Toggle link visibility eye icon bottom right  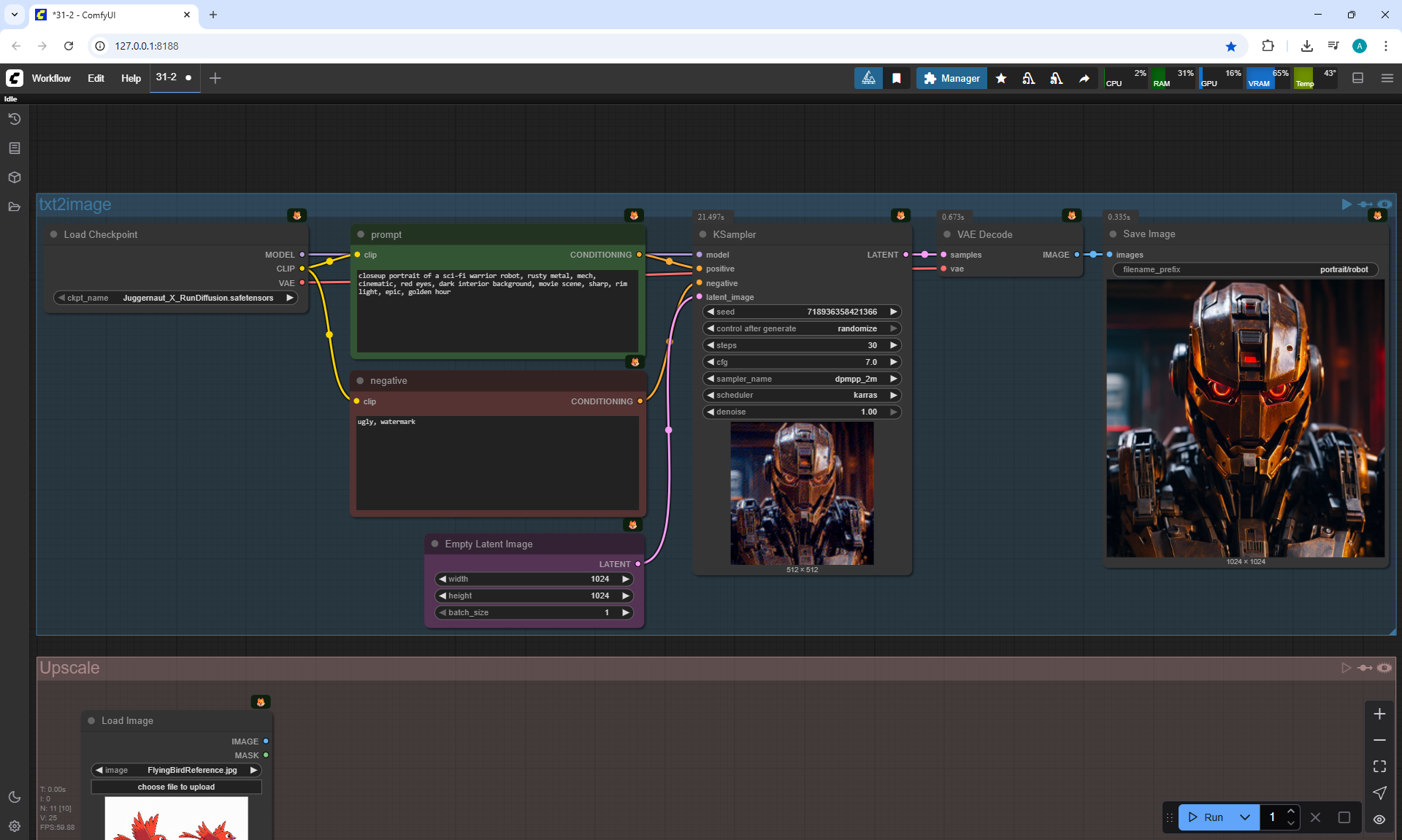(1379, 820)
